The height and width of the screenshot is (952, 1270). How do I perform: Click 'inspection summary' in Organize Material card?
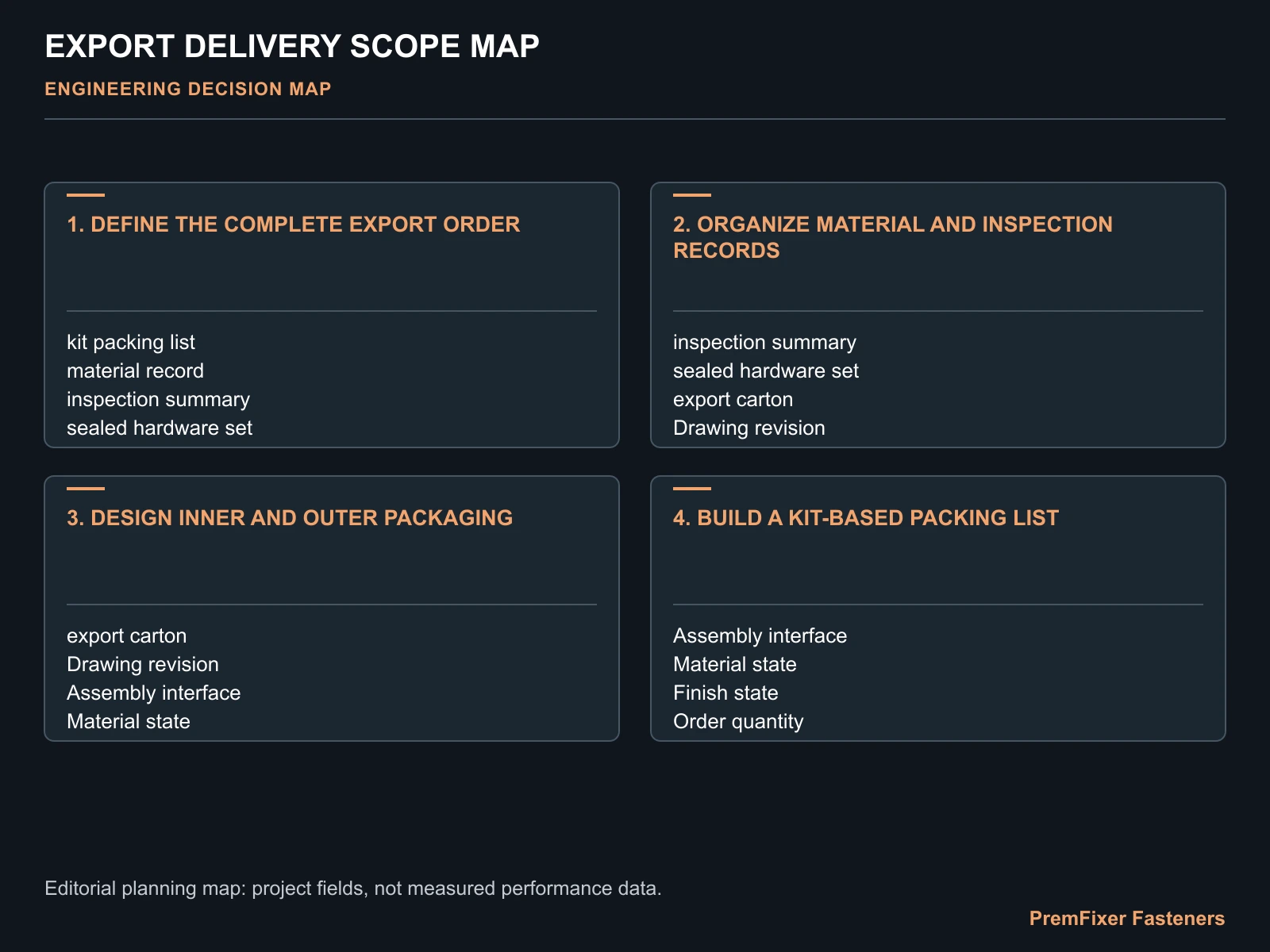[765, 343]
